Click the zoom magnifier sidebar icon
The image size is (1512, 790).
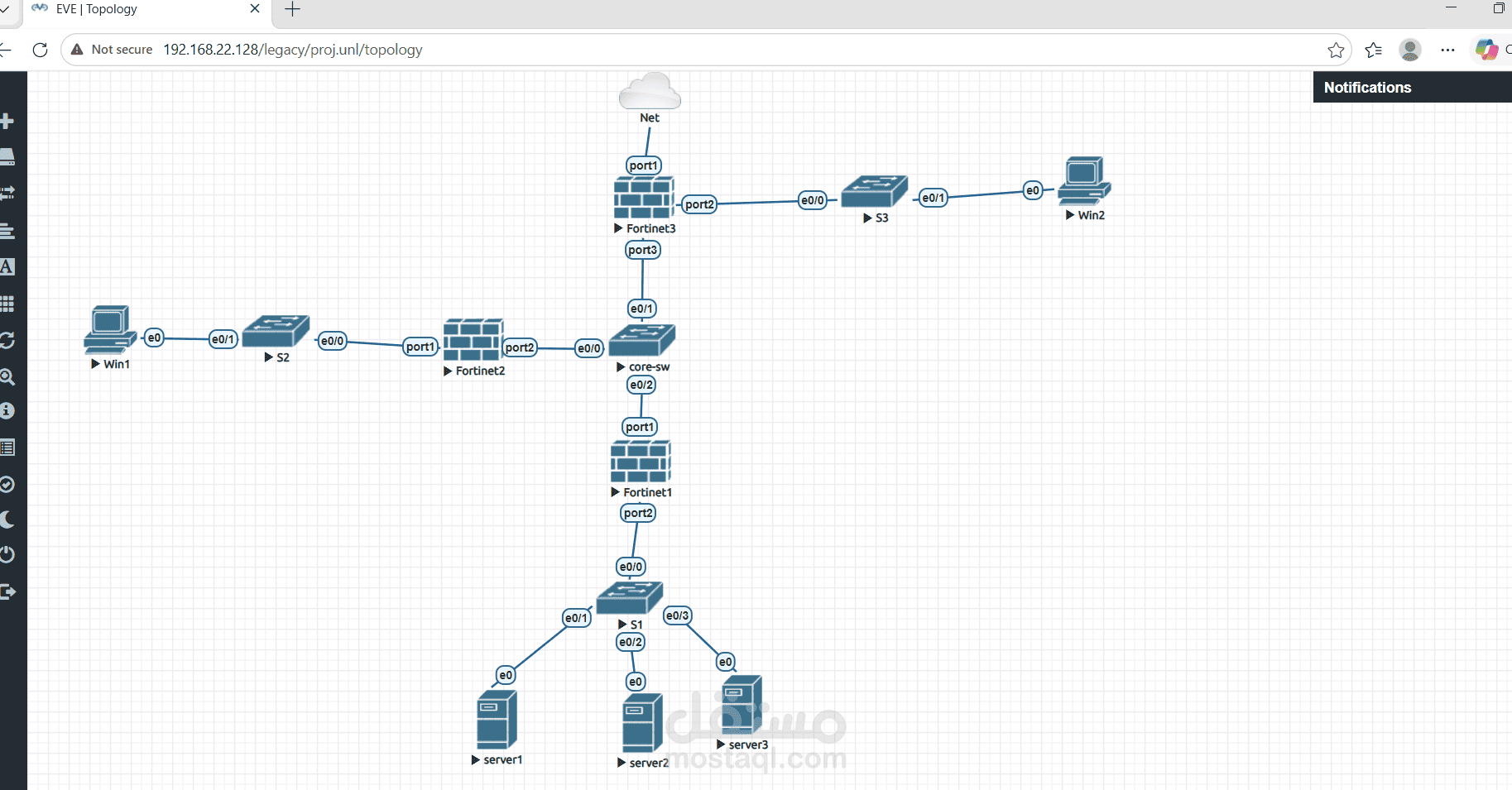[x=7, y=377]
